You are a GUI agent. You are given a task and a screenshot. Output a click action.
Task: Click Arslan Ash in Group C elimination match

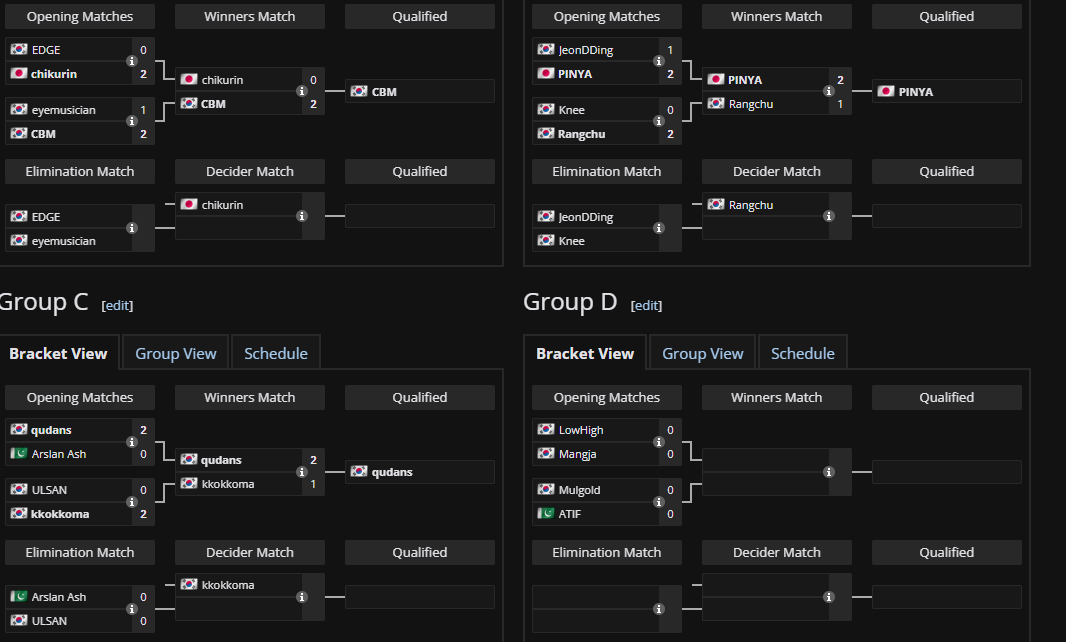[x=59, y=597]
